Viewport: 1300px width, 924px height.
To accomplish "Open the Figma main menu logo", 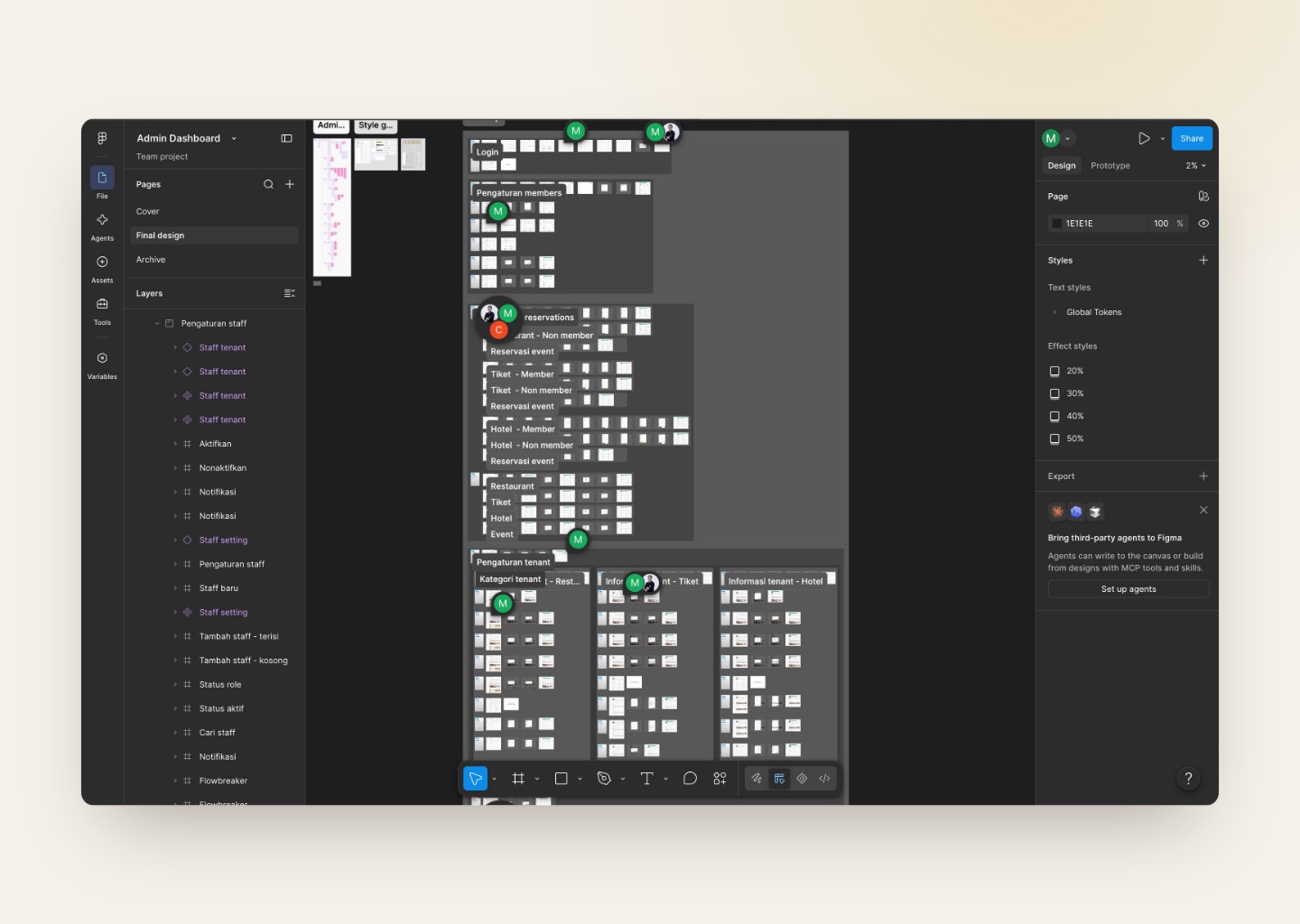I will tap(102, 138).
